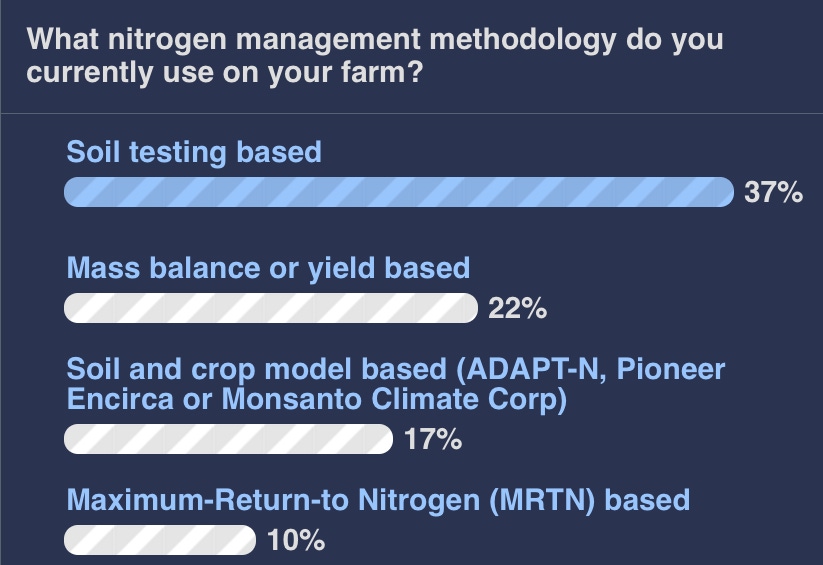Viewport: 823px width, 565px height.
Task: Select the 22% result value
Action: point(518,308)
